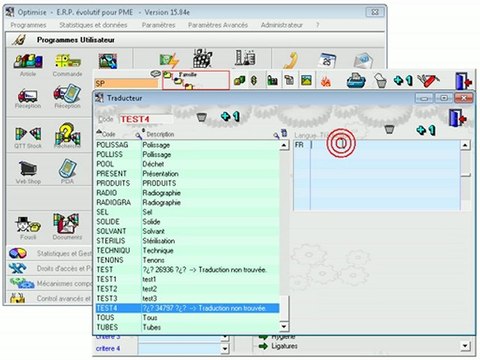The height and width of the screenshot is (360, 480).
Task: Open the ? help menu
Action: [x=318, y=25]
